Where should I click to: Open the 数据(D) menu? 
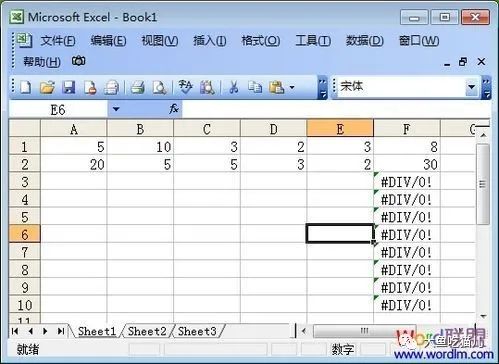pyautogui.click(x=365, y=41)
